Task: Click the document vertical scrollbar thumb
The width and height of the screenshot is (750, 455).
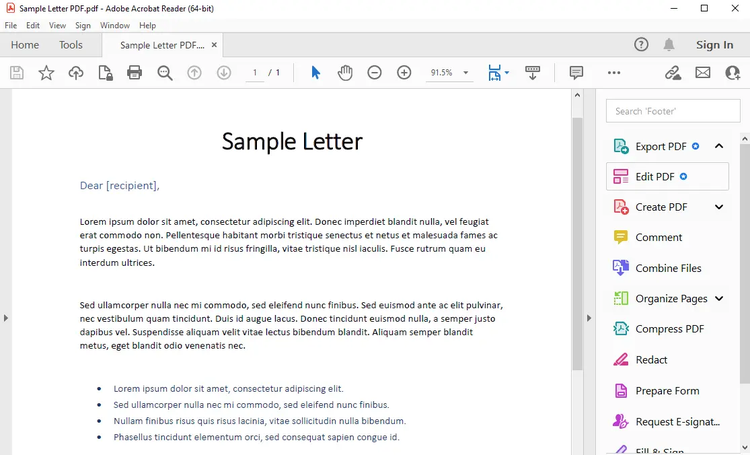Action: coord(577,244)
